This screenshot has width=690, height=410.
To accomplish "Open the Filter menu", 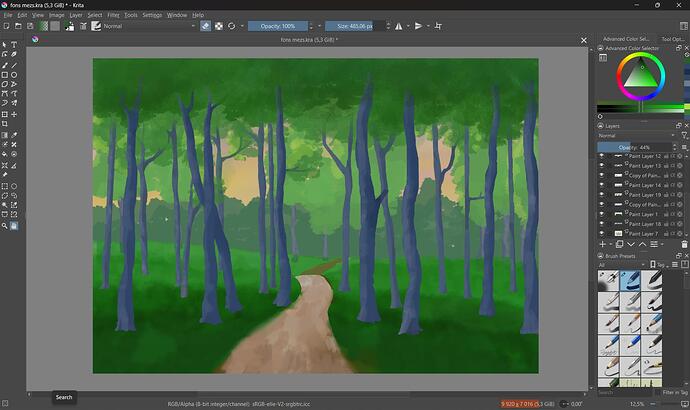I will pyautogui.click(x=113, y=15).
